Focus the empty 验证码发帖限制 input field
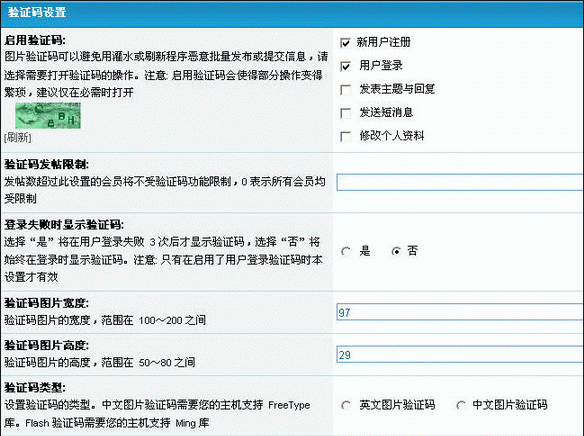 tap(460, 182)
